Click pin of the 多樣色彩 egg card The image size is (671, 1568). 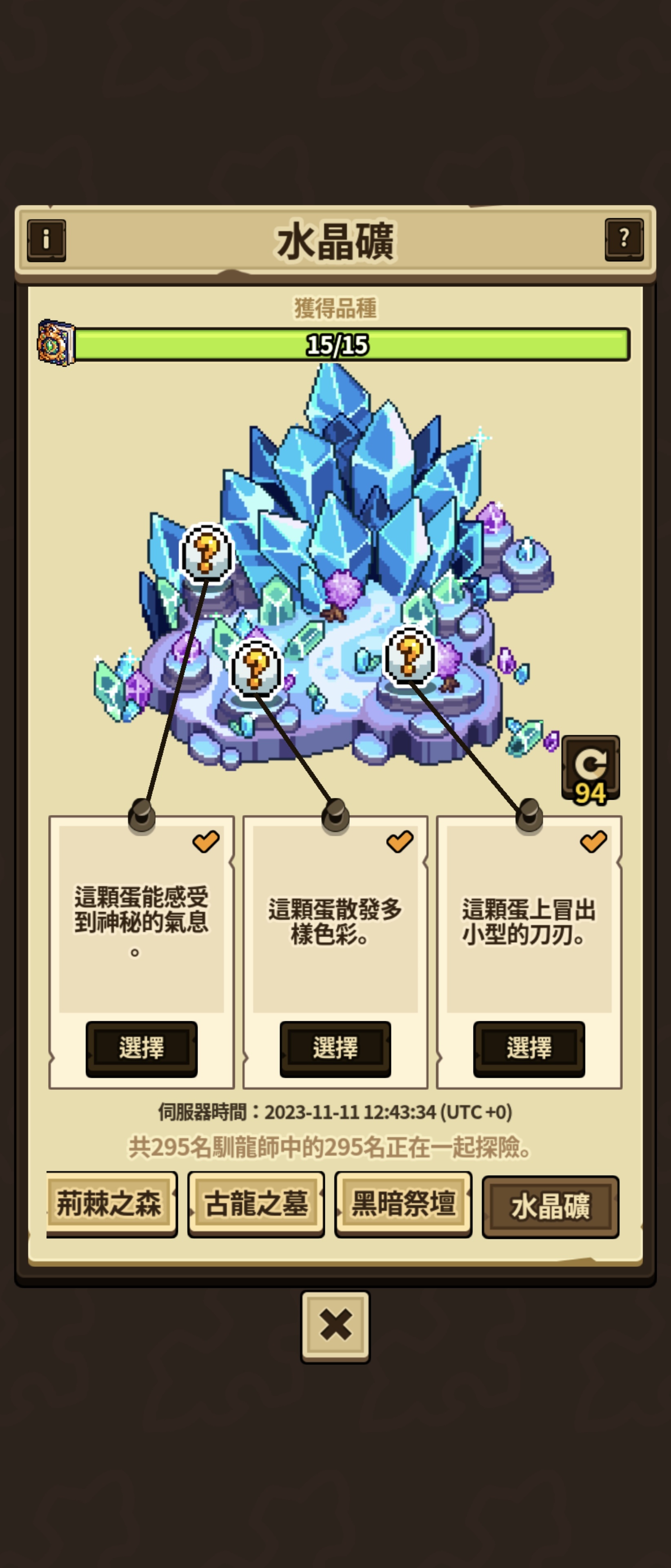[x=335, y=815]
